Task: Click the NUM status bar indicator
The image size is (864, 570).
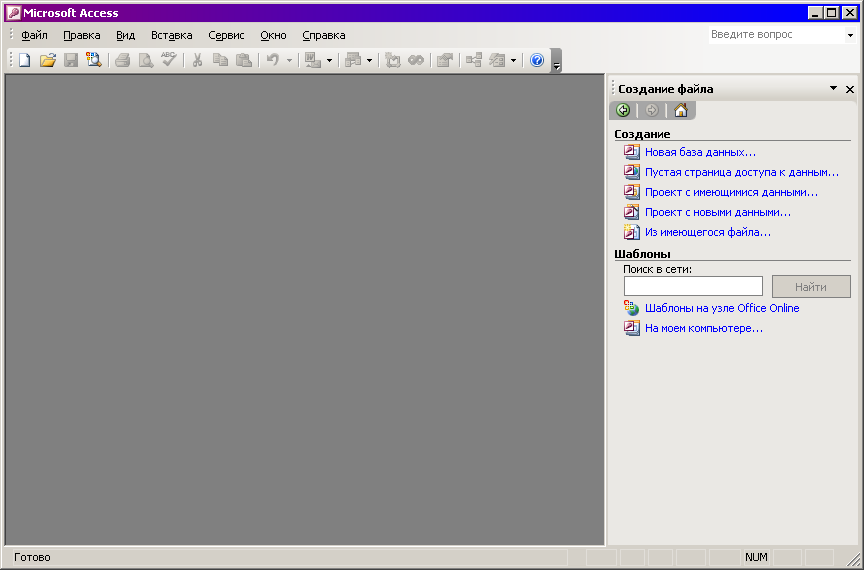Action: pos(756,557)
